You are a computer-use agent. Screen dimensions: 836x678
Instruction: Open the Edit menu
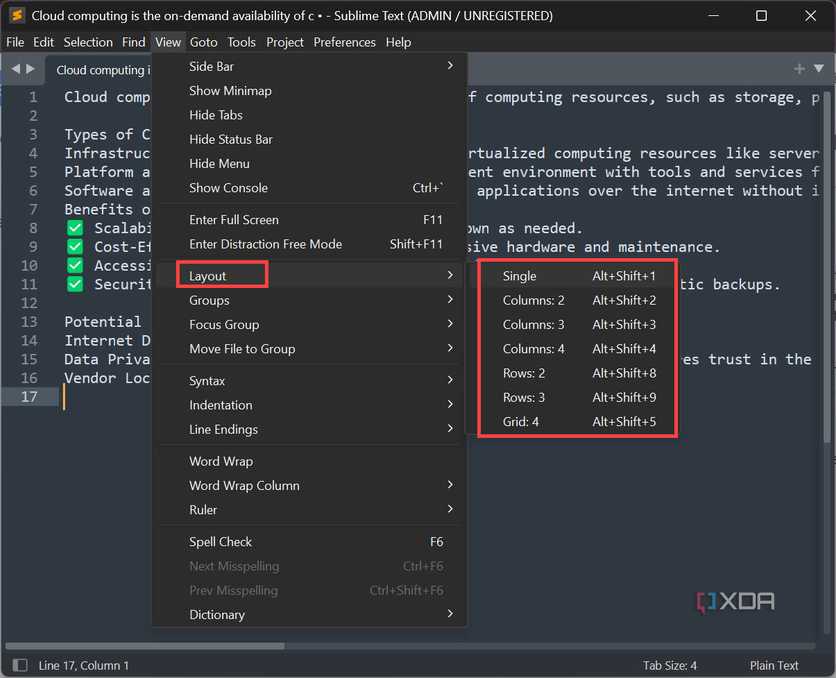click(43, 42)
